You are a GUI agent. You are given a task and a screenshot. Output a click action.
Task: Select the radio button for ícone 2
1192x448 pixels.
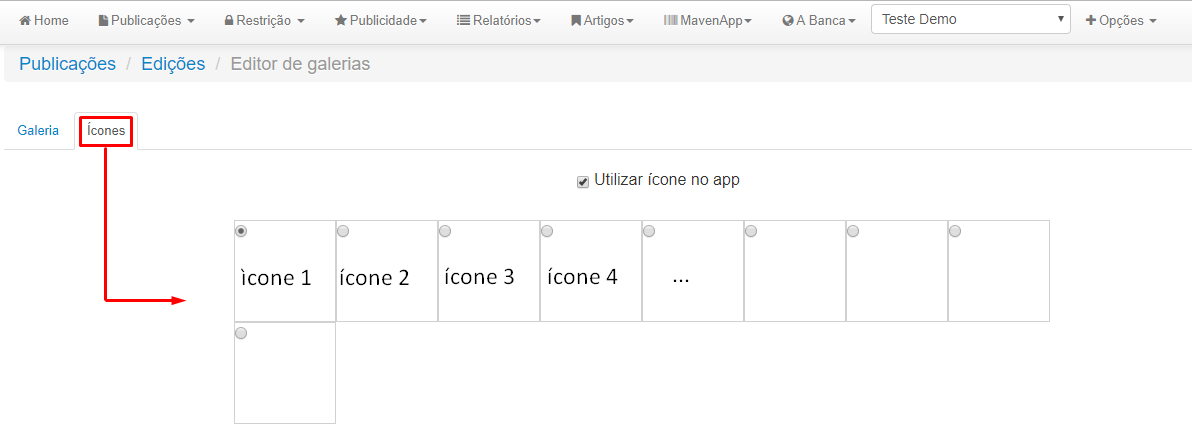(343, 231)
